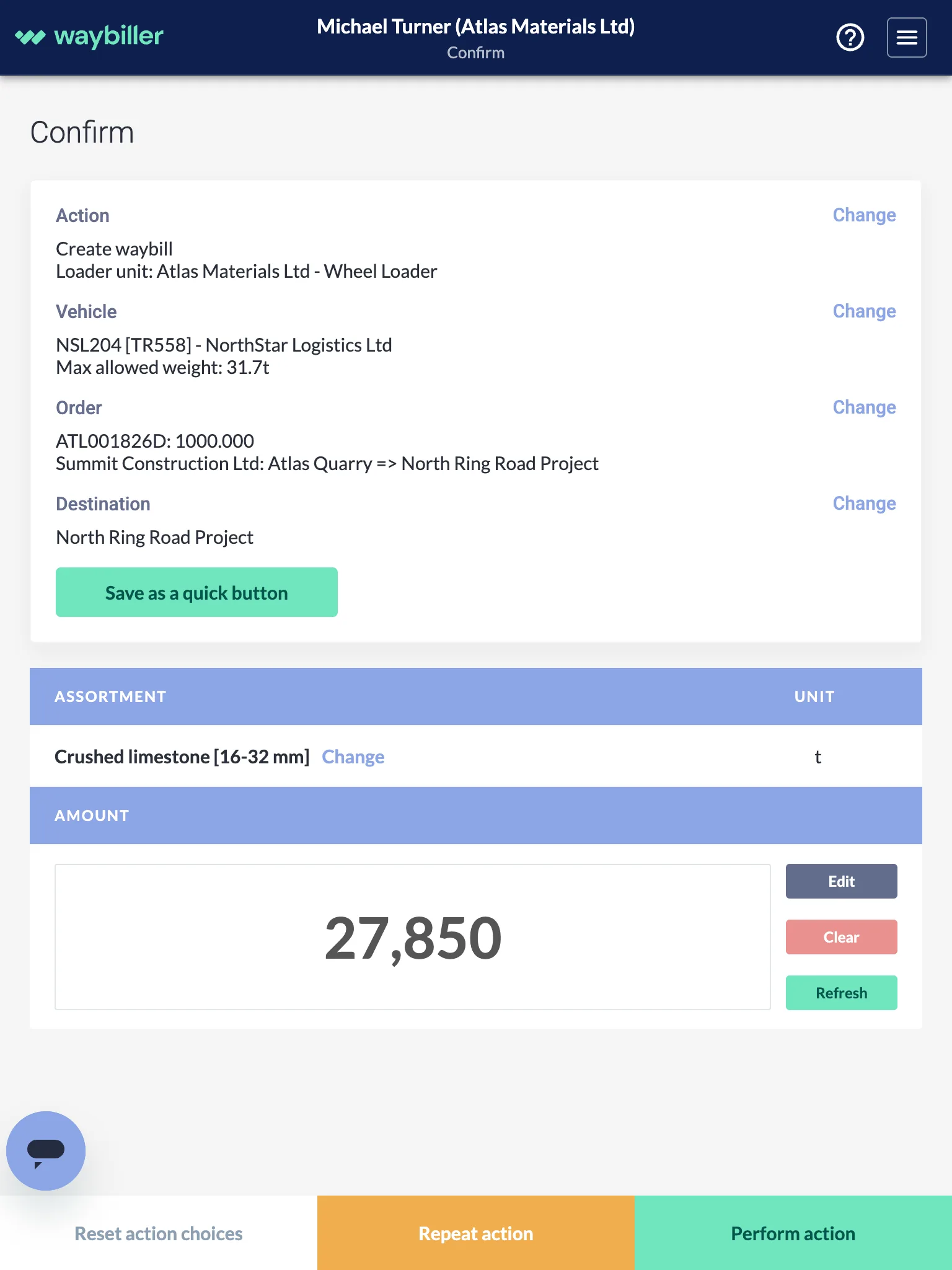Change the Crushed limestone assortment
Image resolution: width=952 pixels, height=1270 pixels.
(x=353, y=757)
